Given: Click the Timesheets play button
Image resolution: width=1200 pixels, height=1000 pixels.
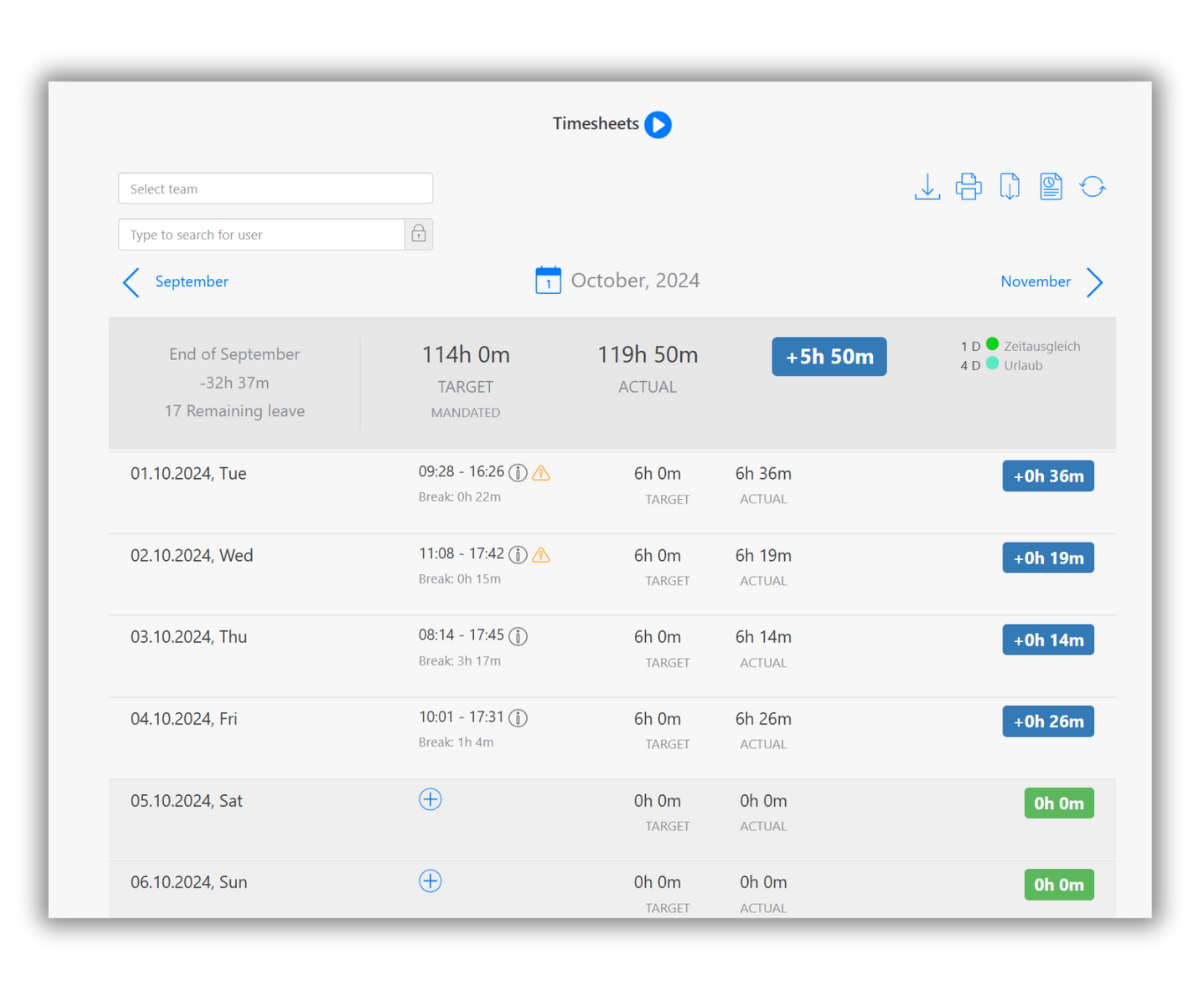Looking at the screenshot, I should tap(658, 124).
